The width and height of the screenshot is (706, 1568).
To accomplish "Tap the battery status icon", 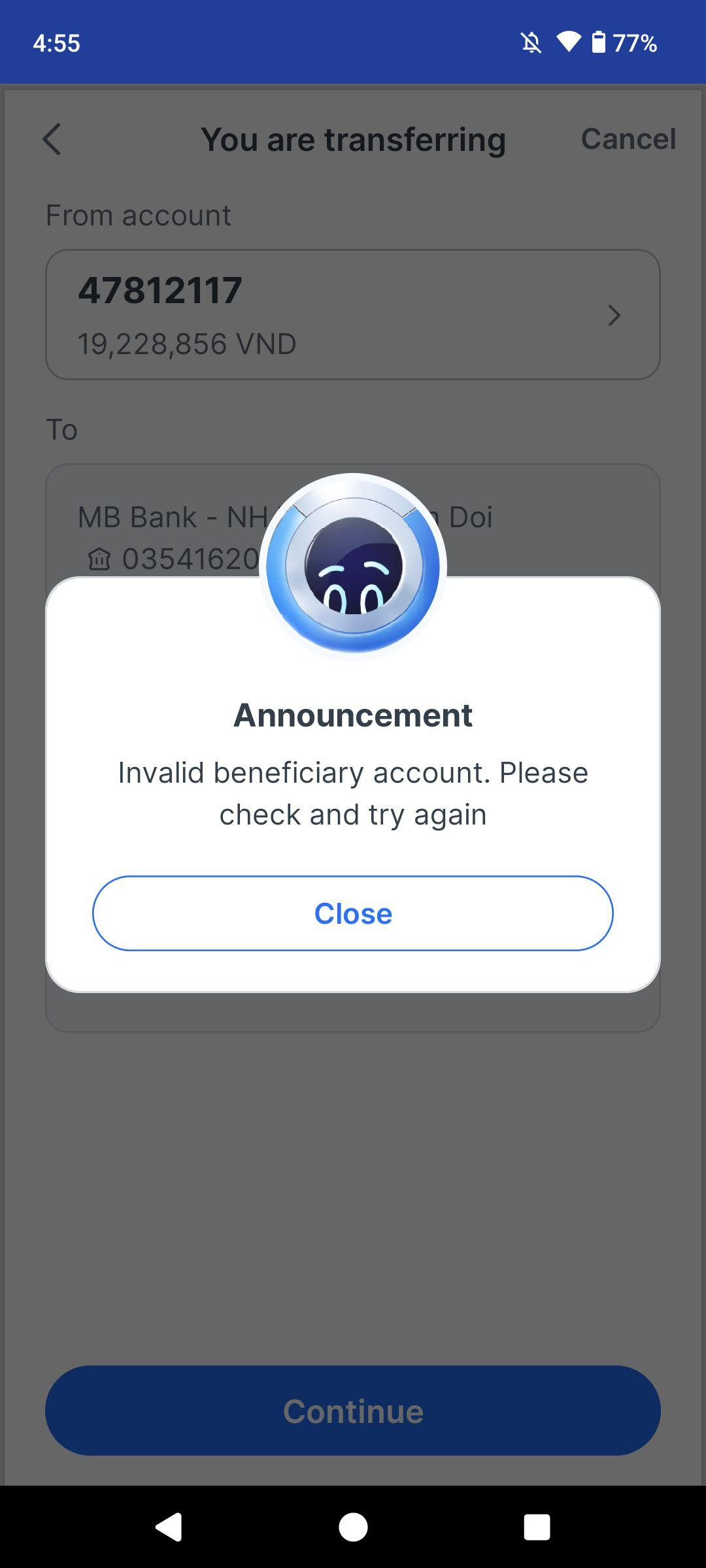I will point(598,42).
